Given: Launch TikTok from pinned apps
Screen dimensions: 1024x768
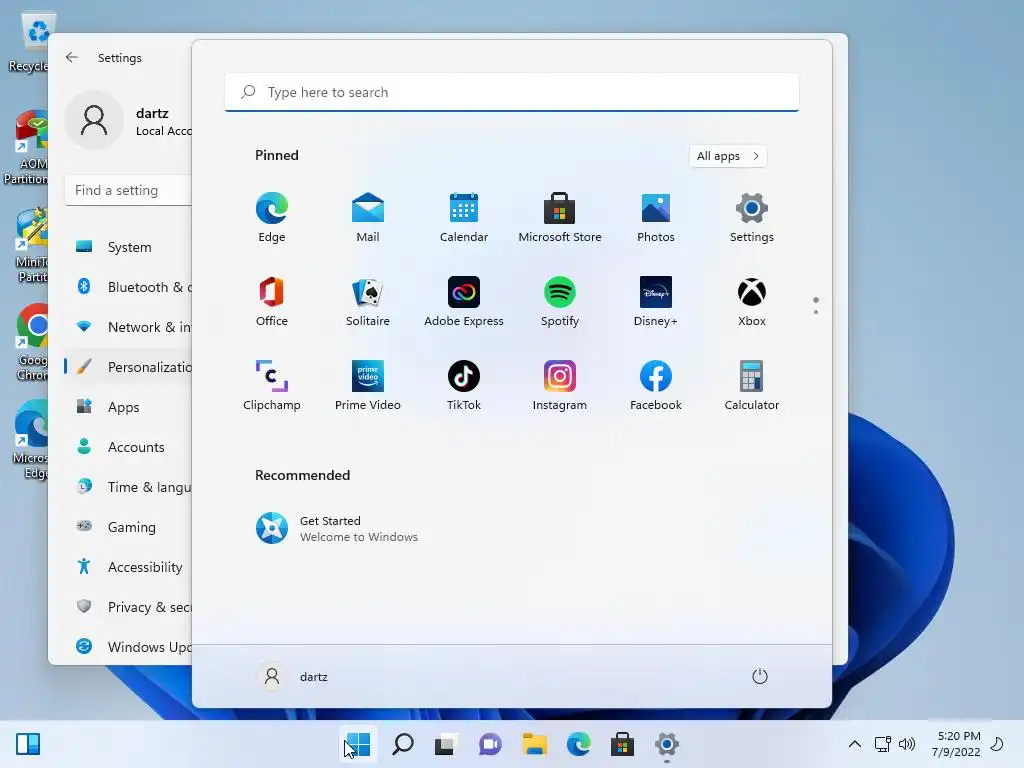Looking at the screenshot, I should [464, 385].
